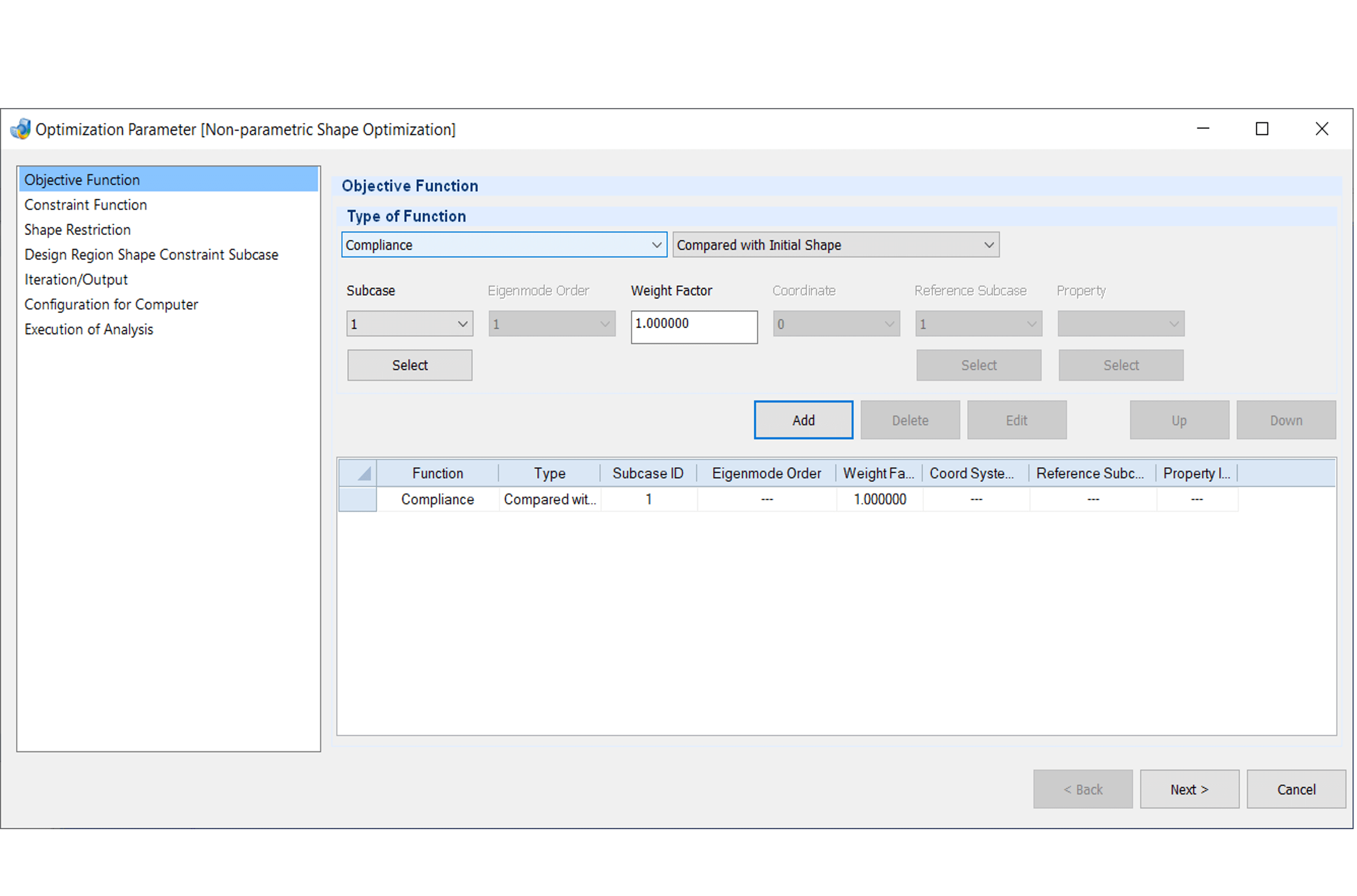Click the Down button
1357x896 pixels.
click(x=1286, y=421)
